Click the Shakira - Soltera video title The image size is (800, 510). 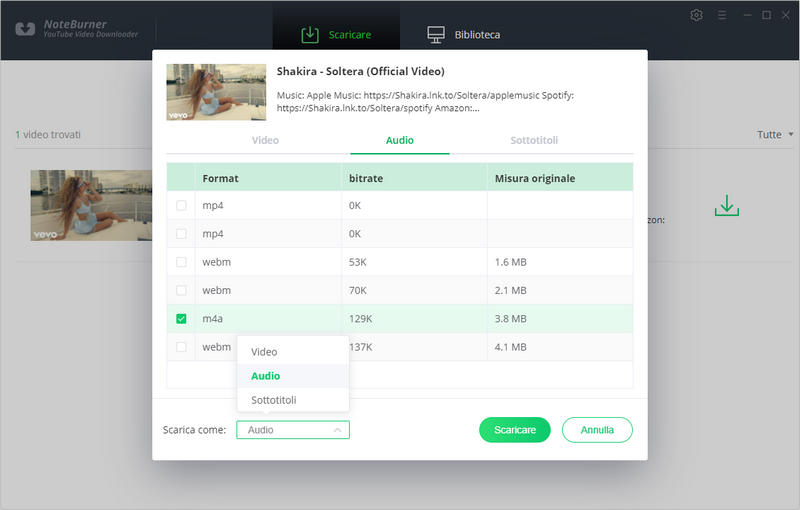[x=361, y=71]
